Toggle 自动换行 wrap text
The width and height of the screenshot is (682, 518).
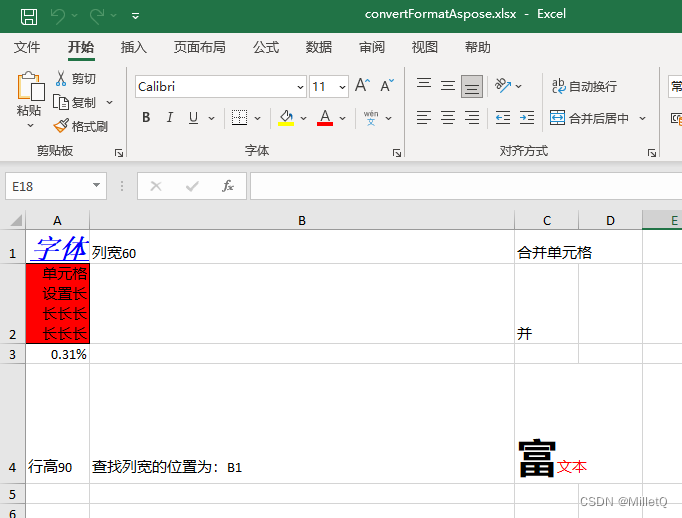click(584, 86)
